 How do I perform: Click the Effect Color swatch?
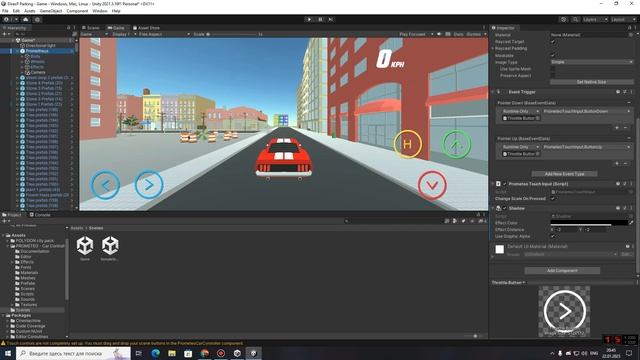[589, 223]
